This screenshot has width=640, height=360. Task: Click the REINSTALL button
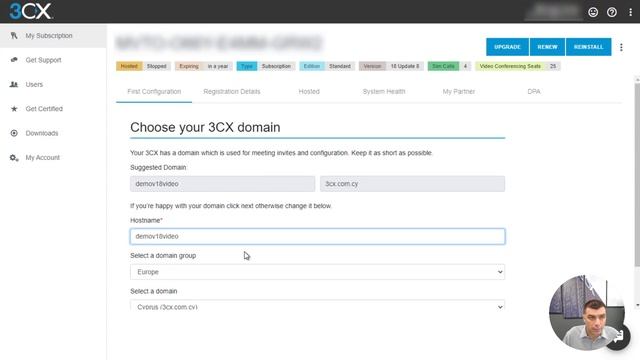pos(589,47)
